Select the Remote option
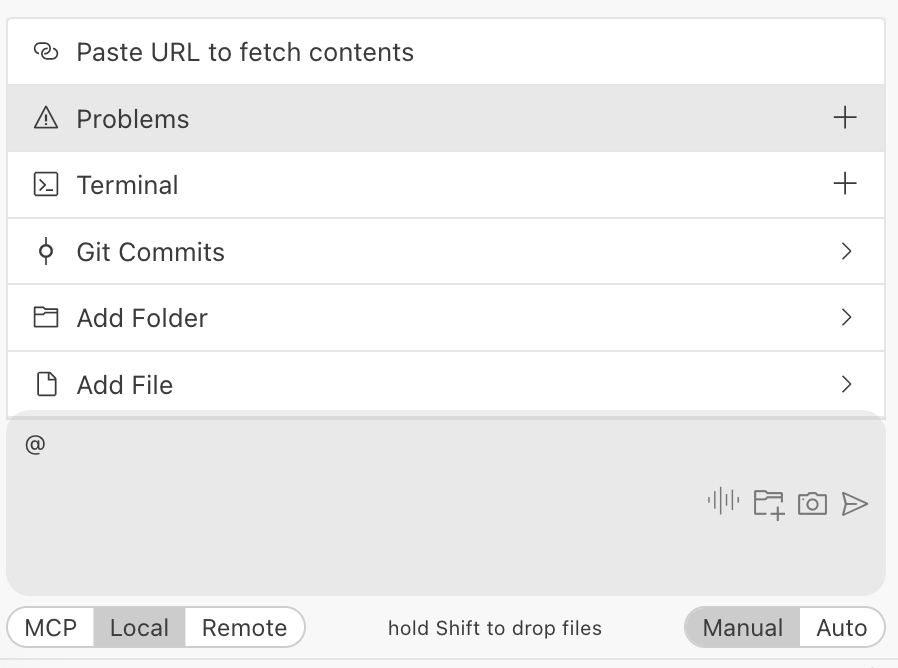Image resolution: width=898 pixels, height=668 pixels. click(244, 628)
